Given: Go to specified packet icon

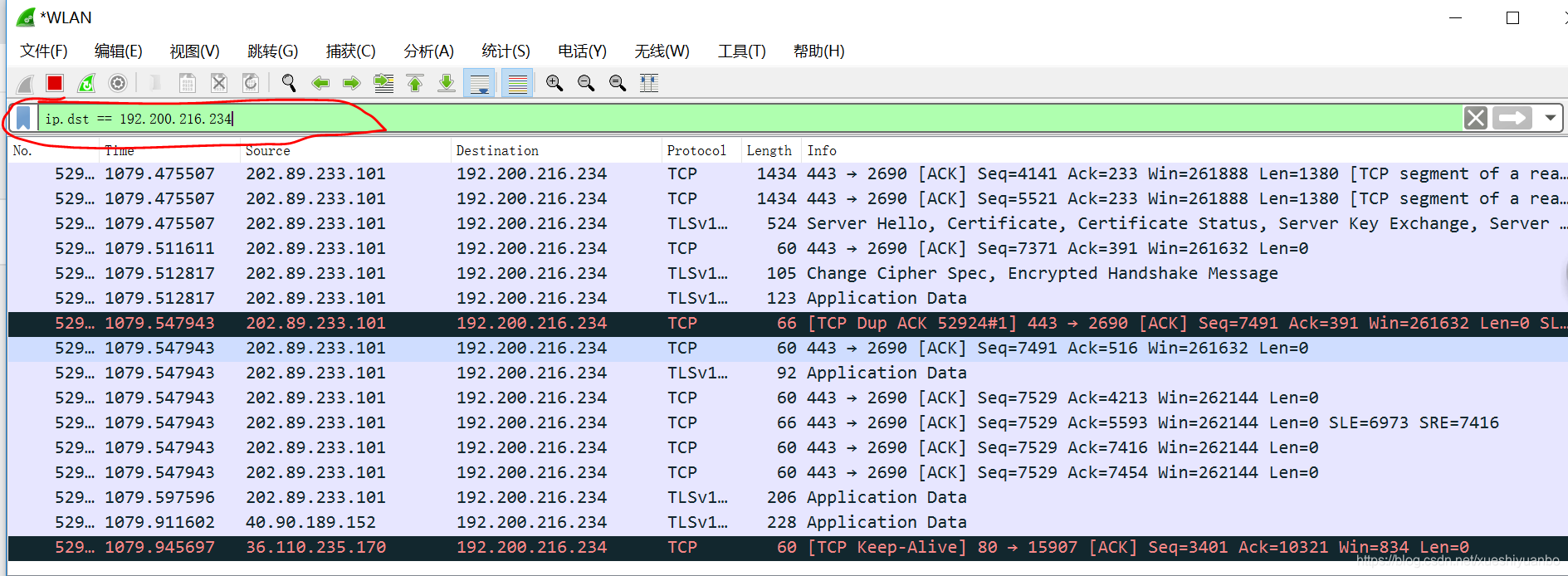Looking at the screenshot, I should [383, 83].
